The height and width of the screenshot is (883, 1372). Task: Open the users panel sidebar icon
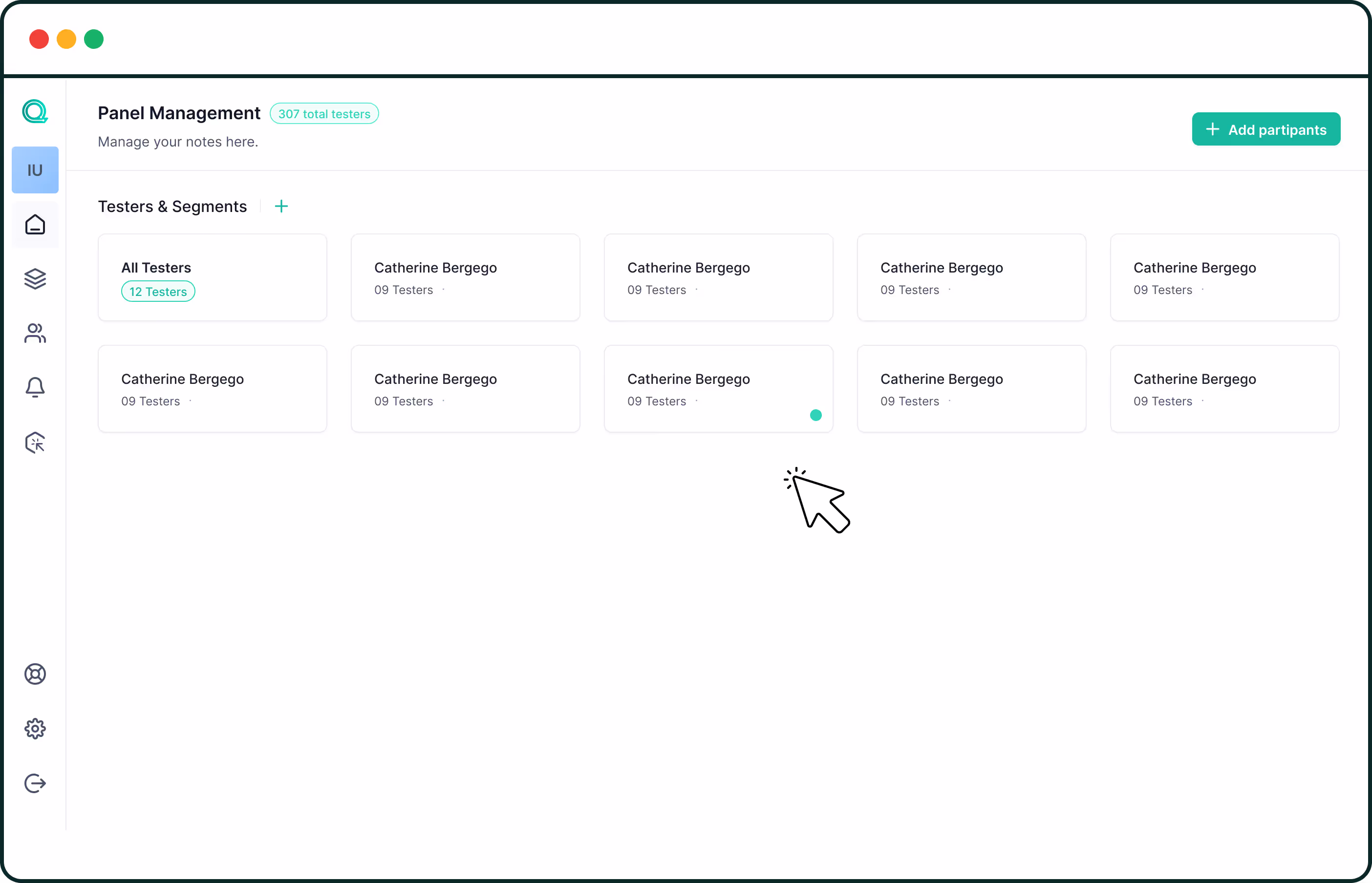point(35,333)
